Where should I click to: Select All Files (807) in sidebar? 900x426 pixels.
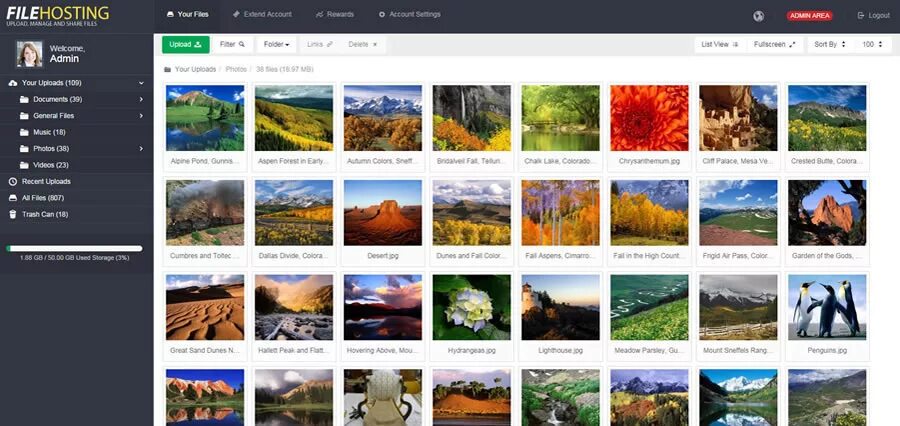tap(43, 198)
